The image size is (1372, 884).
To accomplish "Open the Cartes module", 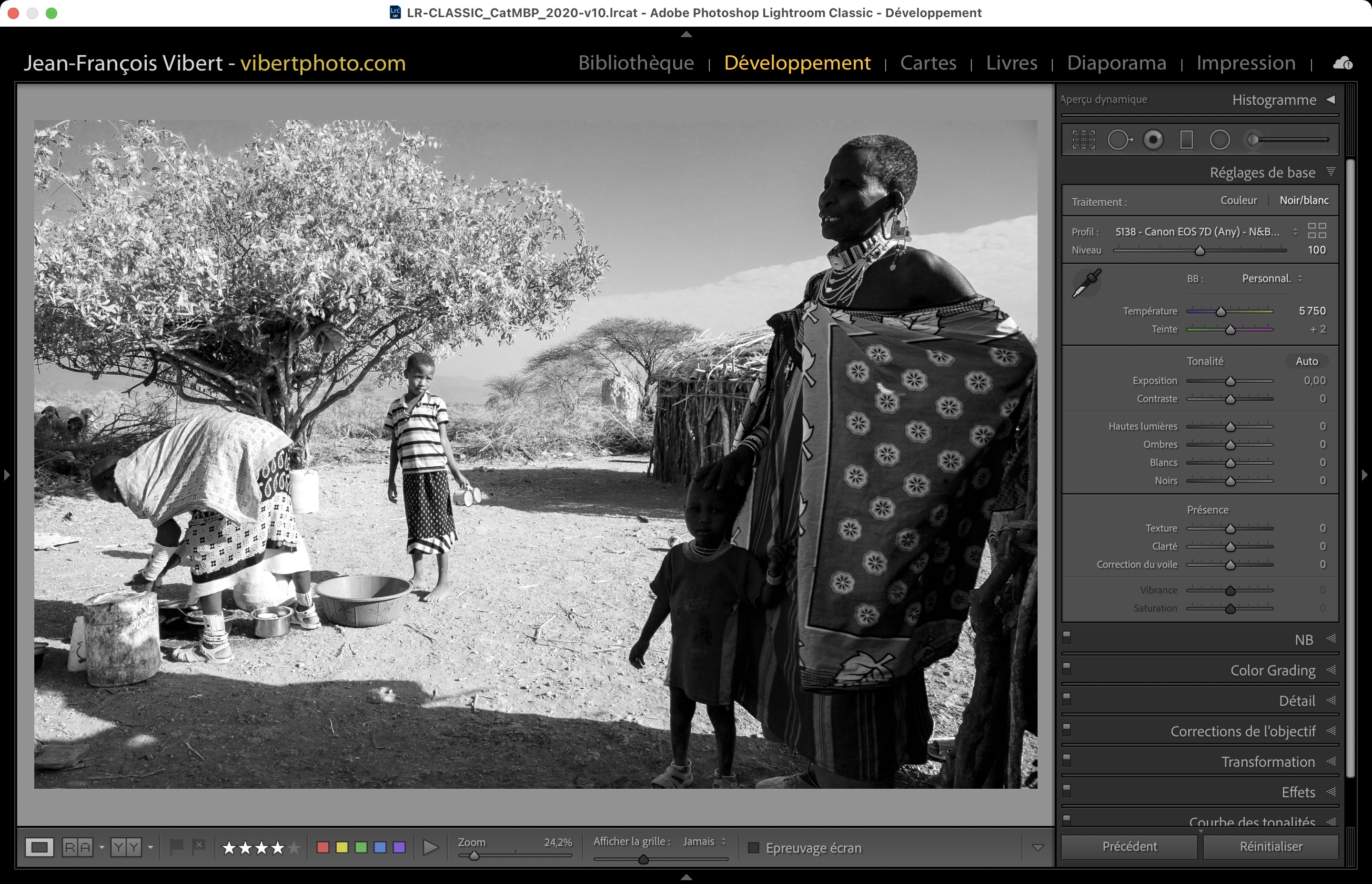I will point(928,62).
